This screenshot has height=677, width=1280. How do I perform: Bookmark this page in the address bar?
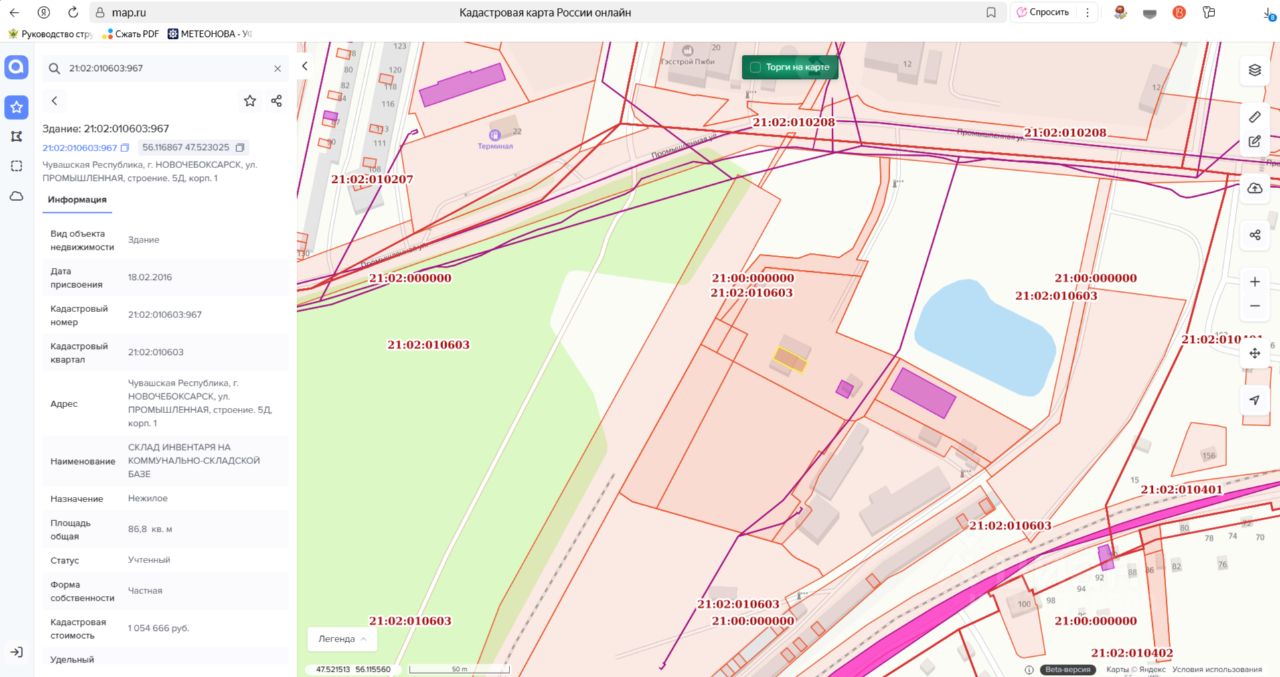pos(991,12)
